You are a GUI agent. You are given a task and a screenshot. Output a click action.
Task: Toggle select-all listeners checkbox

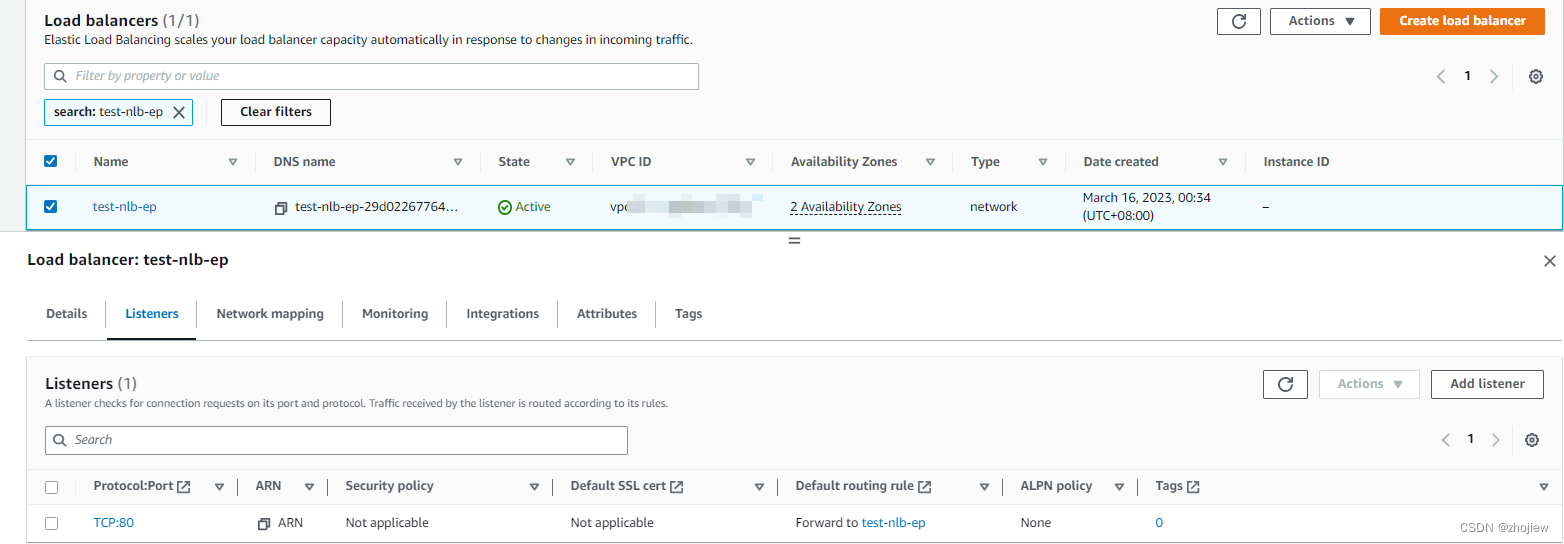[52, 487]
